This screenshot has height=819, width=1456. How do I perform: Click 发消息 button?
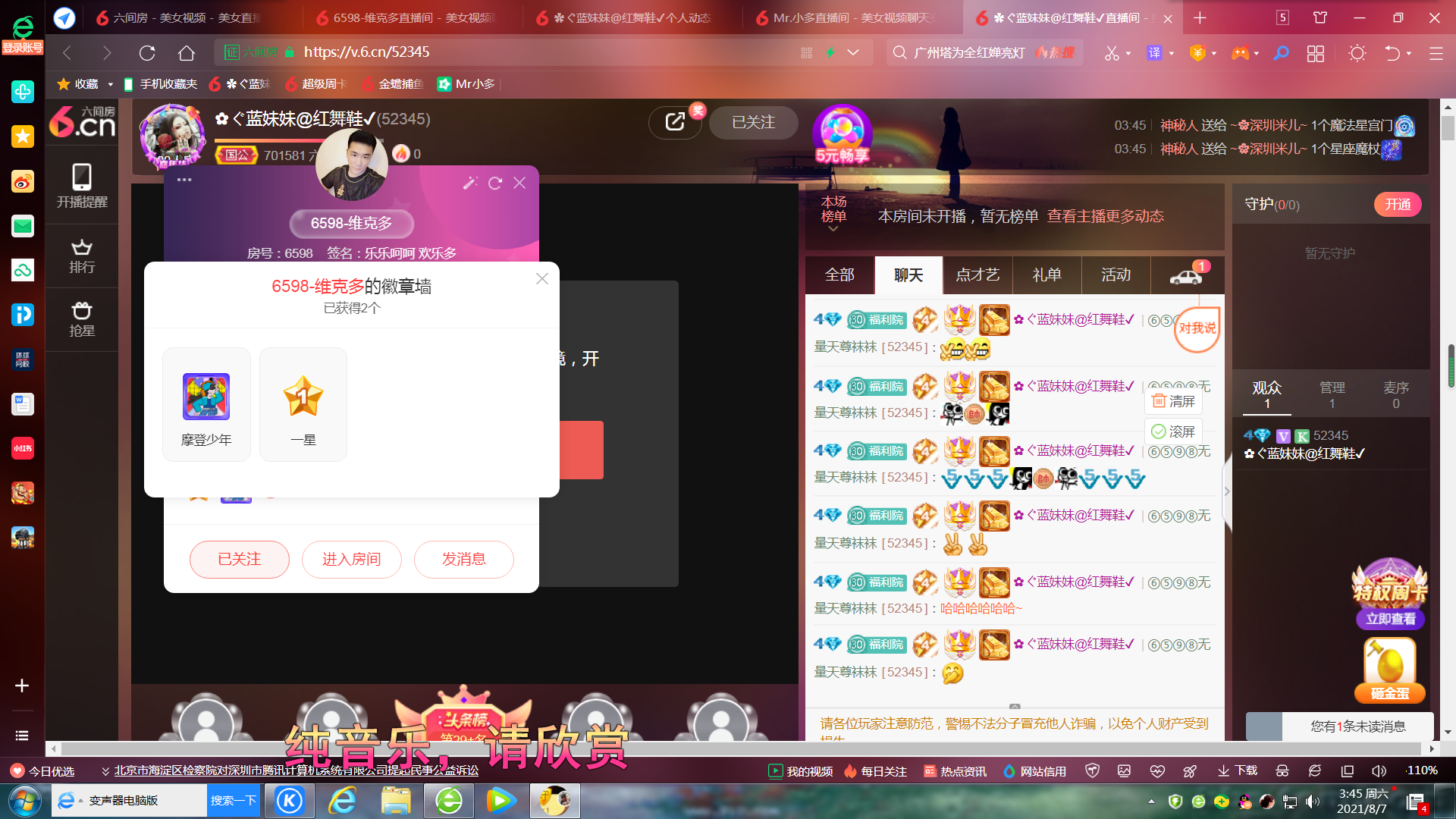pos(464,559)
